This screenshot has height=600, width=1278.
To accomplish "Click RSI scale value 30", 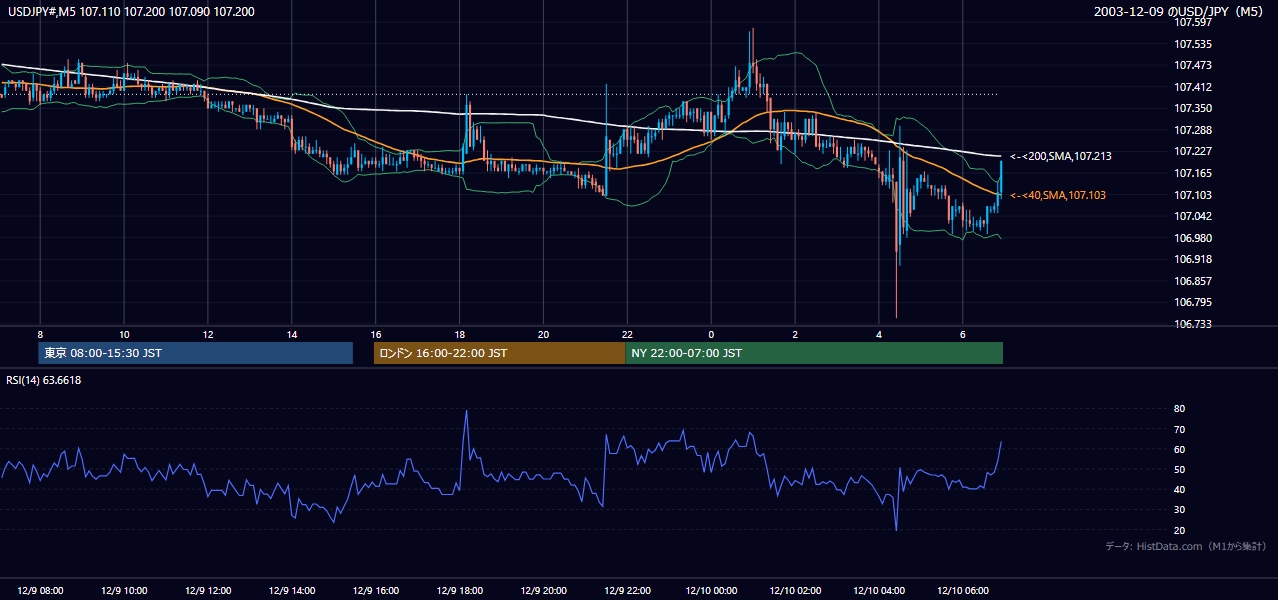I will point(1179,509).
